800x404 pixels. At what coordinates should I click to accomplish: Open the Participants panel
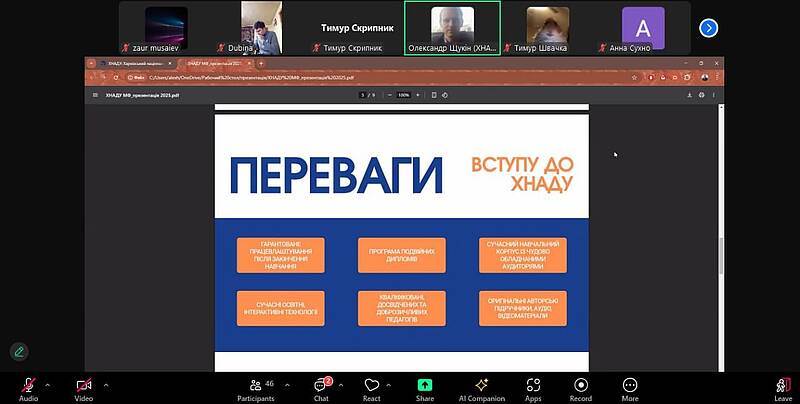click(x=256, y=390)
